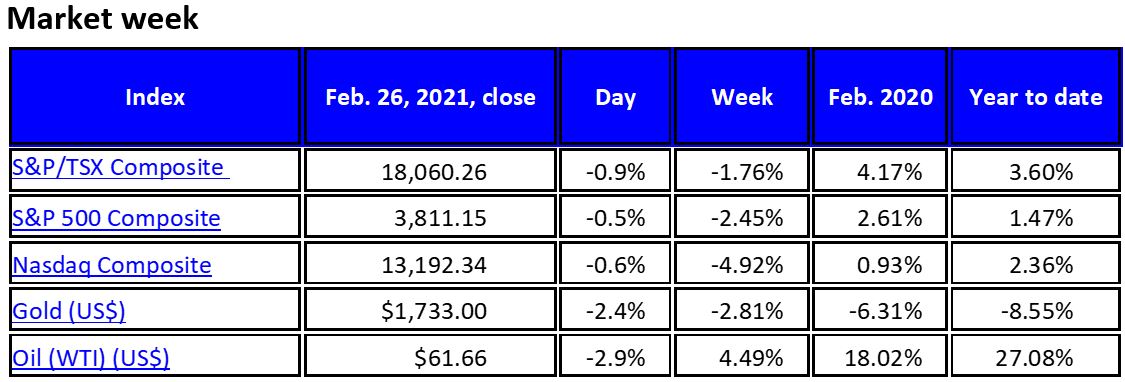Select the -4.92% Nasdaq week cell
The height and width of the screenshot is (382, 1125).
(743, 265)
